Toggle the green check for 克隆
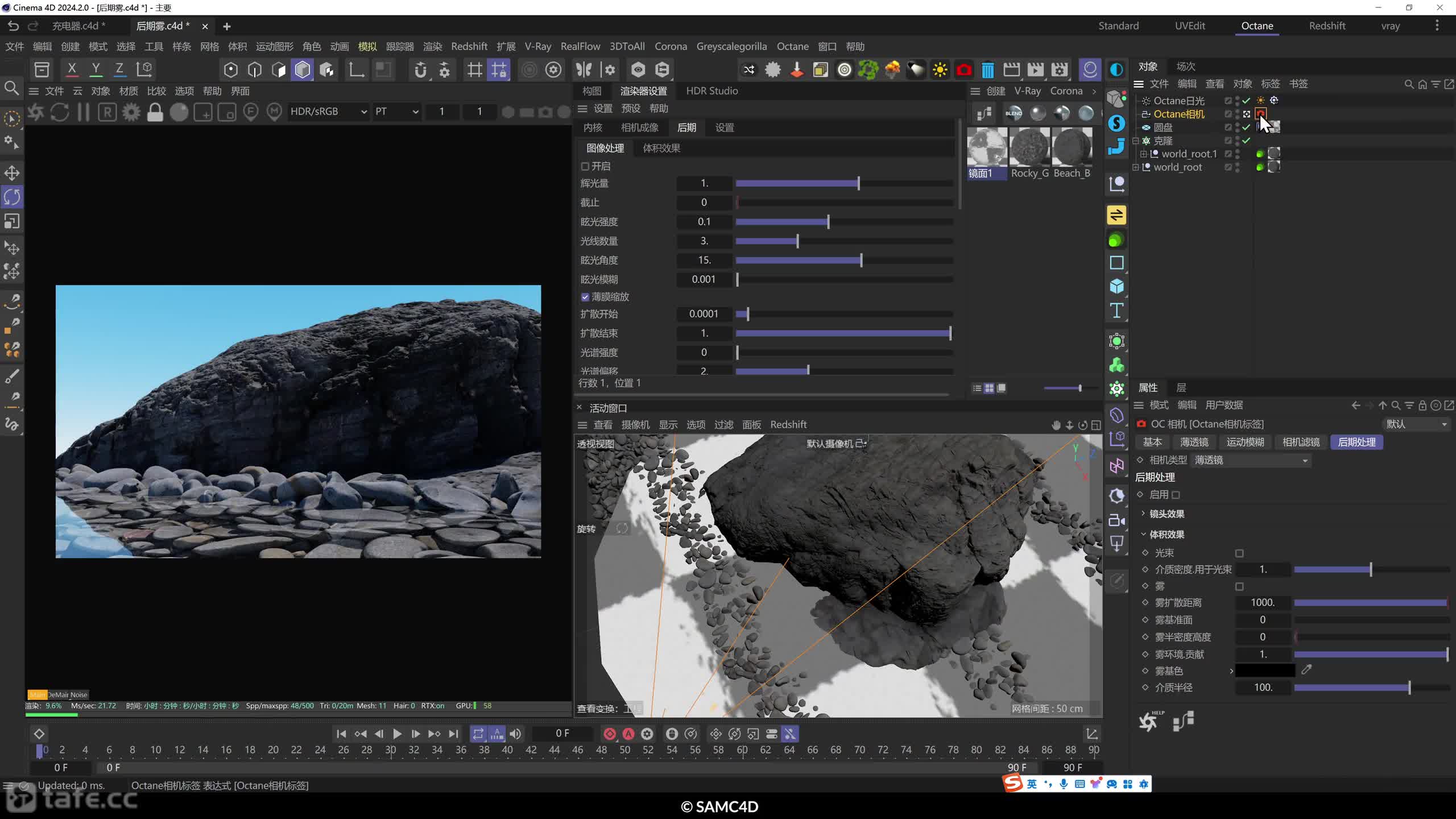Screen dimensions: 1456x819 [1246, 140]
